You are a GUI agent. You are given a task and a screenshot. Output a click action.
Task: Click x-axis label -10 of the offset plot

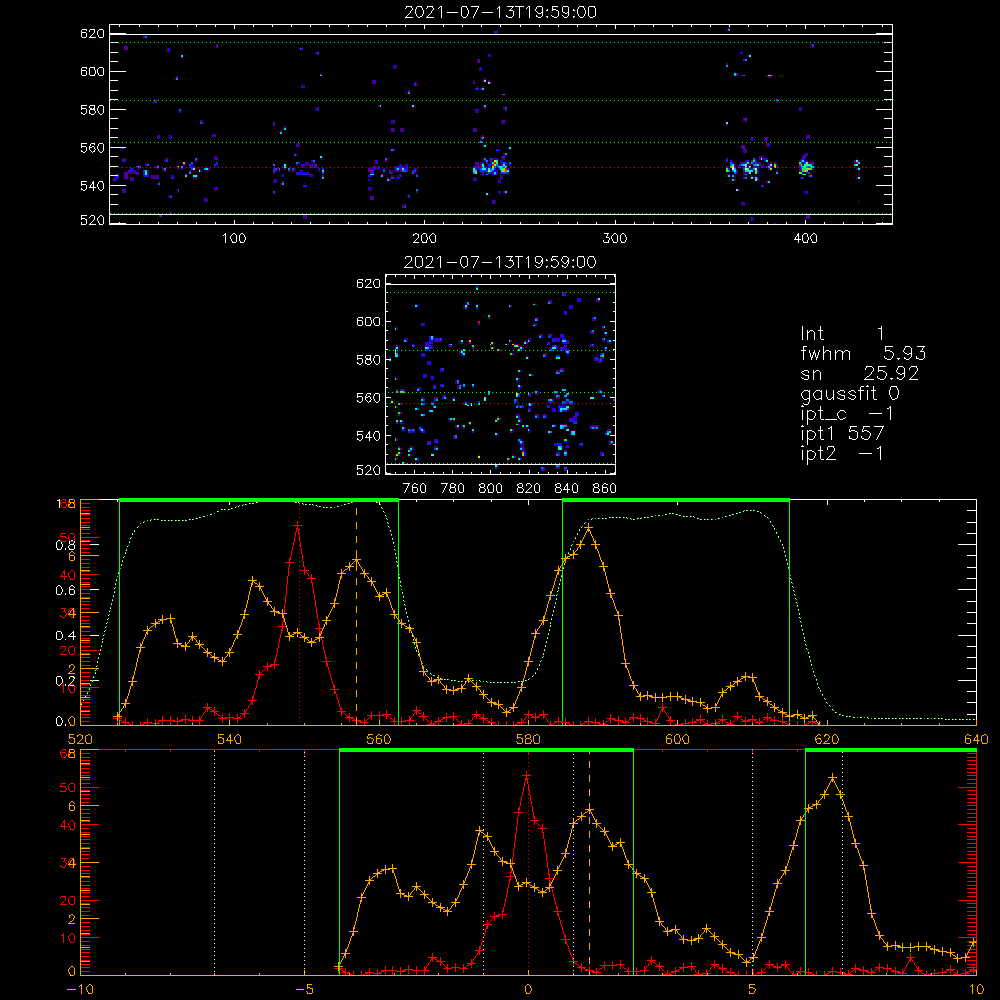[80, 990]
